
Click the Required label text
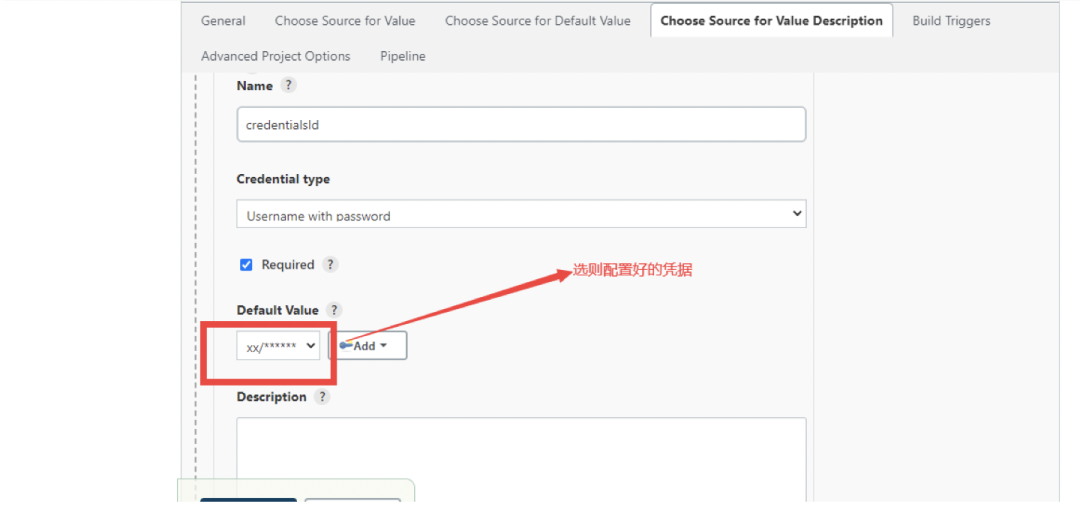tap(288, 265)
